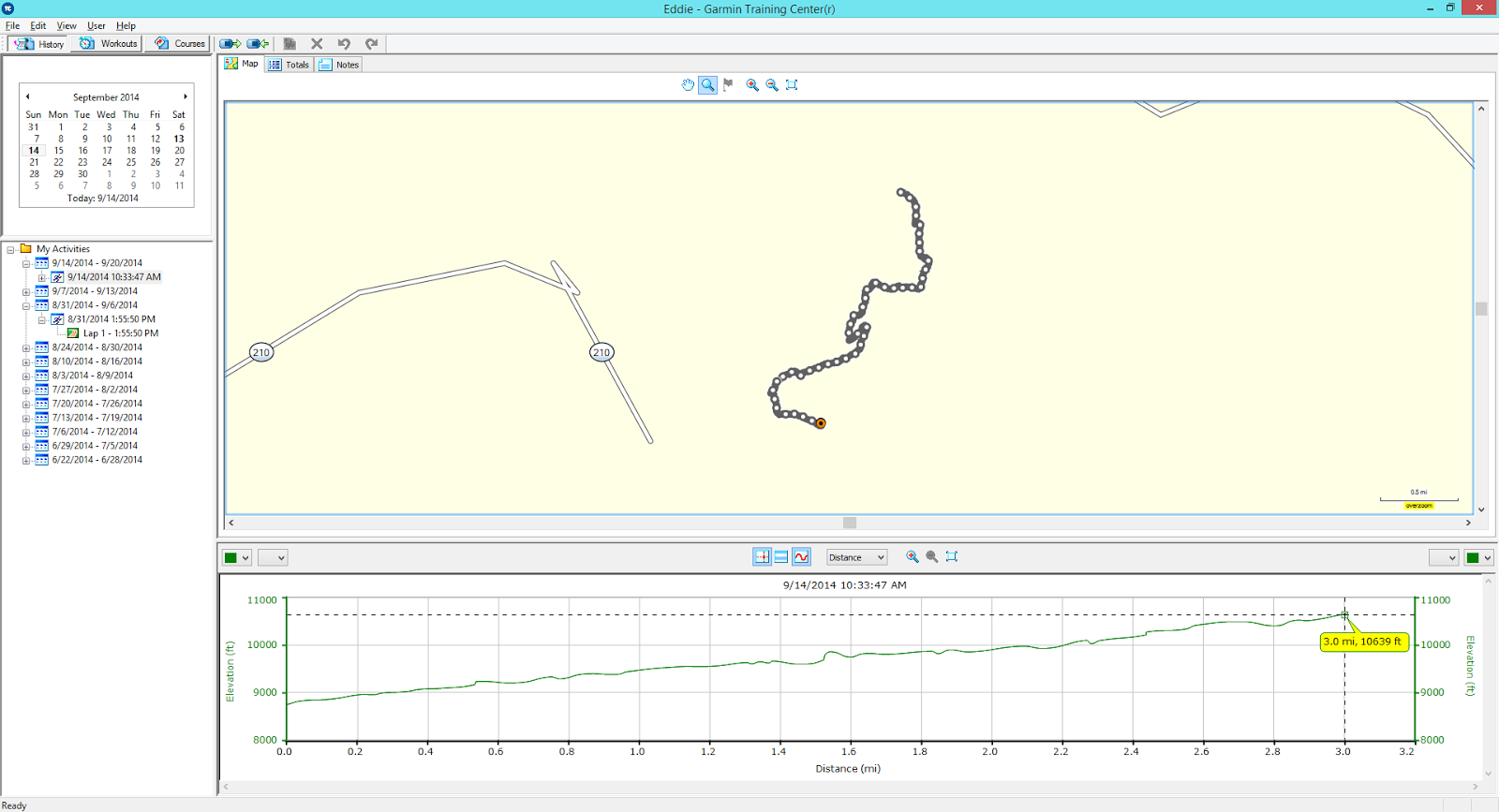This screenshot has width=1499, height=812.
Task: Switch to the Notes tab
Action: coord(338,65)
